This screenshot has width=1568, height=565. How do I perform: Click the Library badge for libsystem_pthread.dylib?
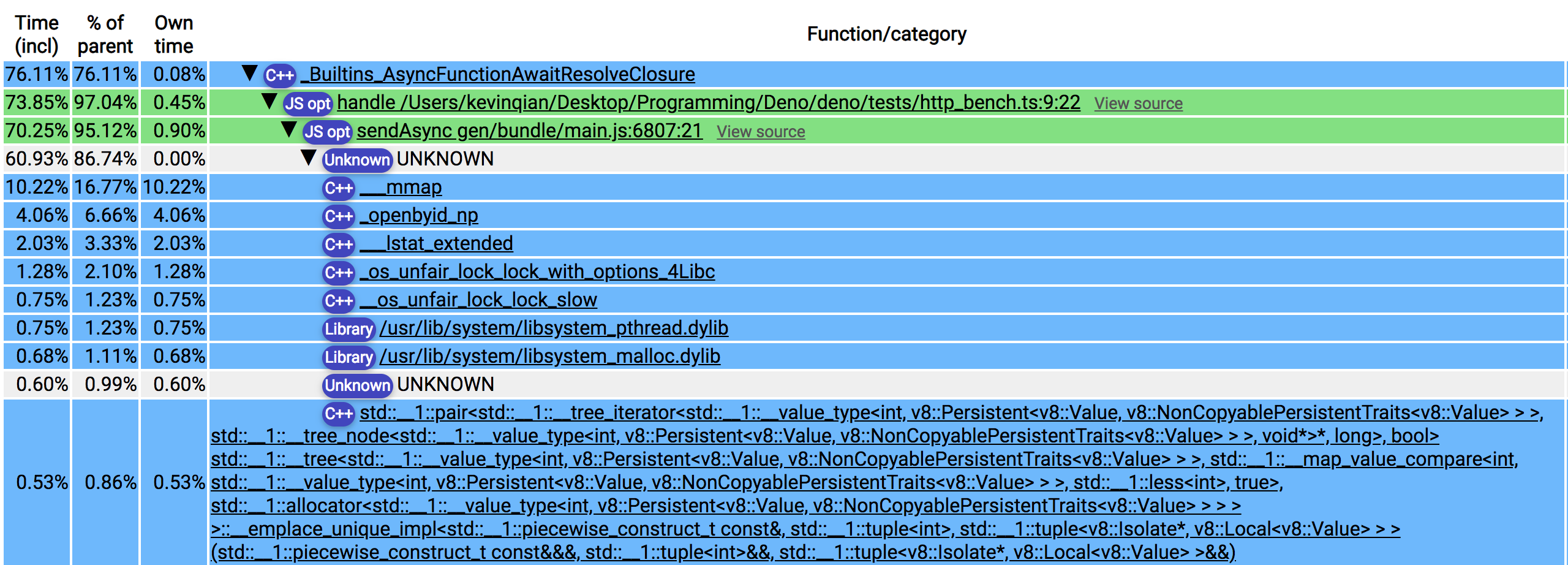point(348,328)
